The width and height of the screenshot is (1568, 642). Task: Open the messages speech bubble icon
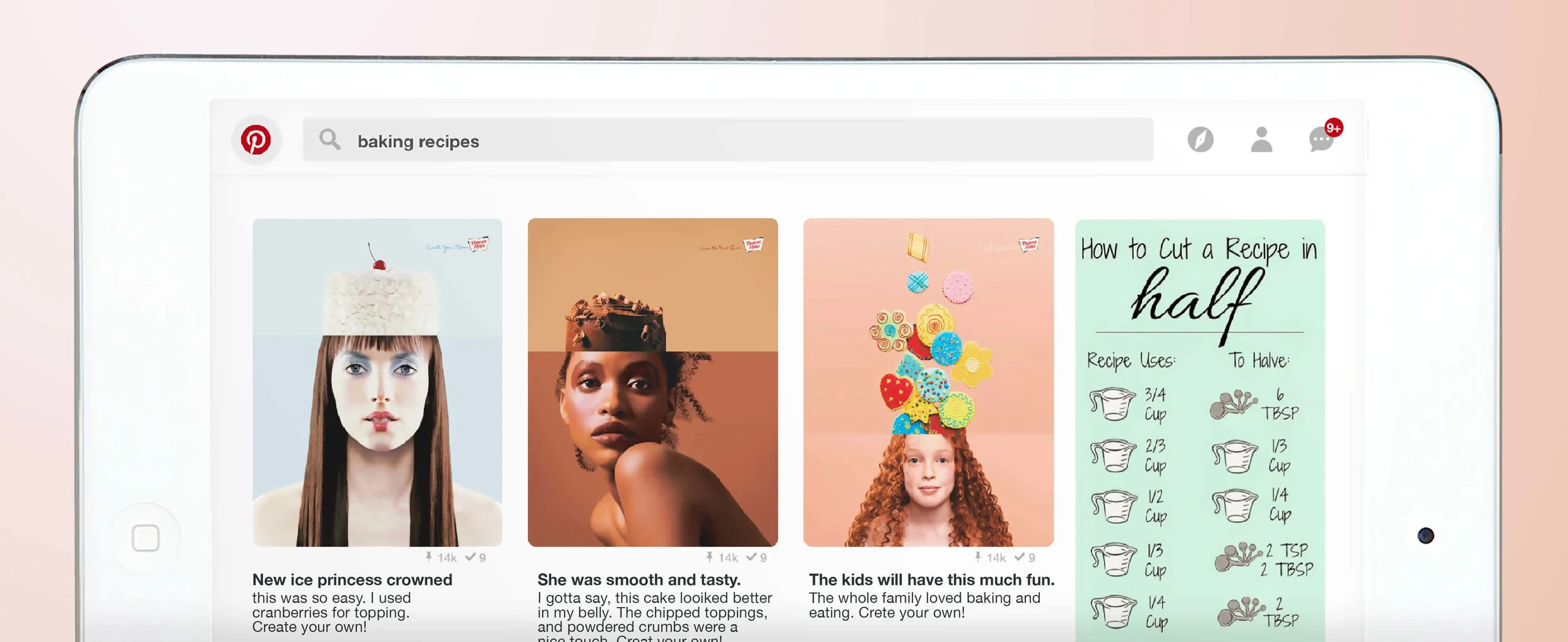pos(1321,141)
